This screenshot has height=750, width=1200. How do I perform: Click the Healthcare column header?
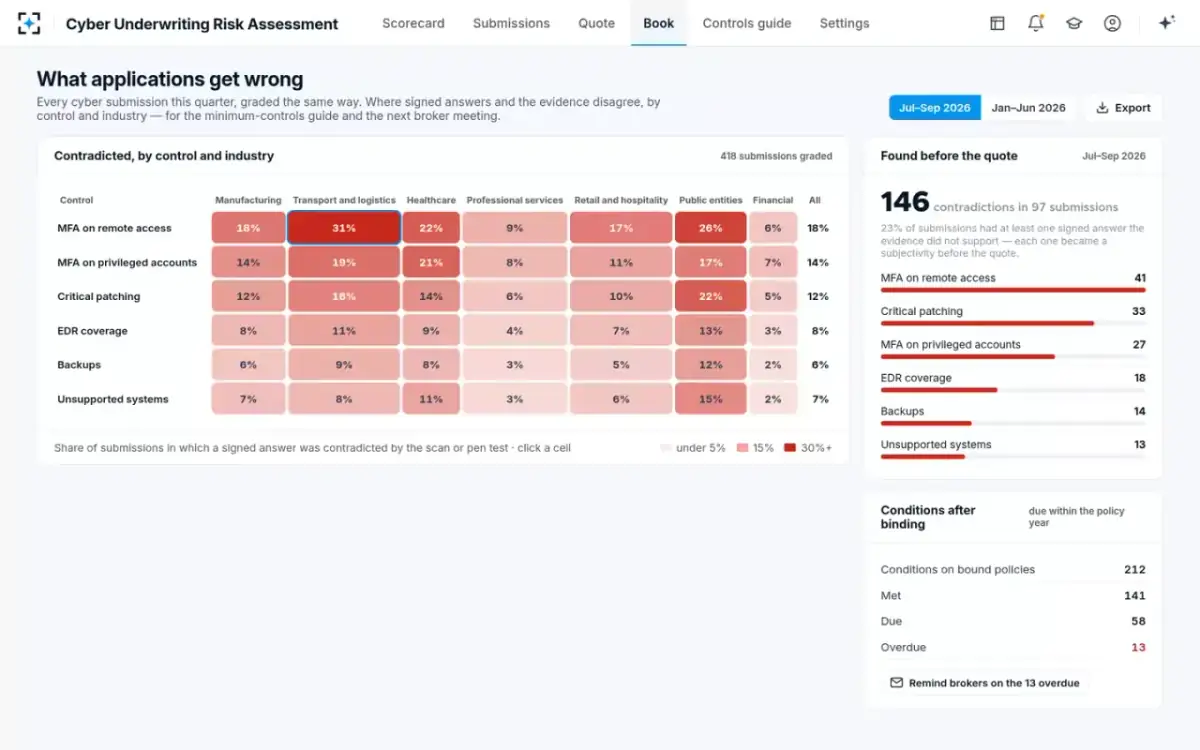431,200
